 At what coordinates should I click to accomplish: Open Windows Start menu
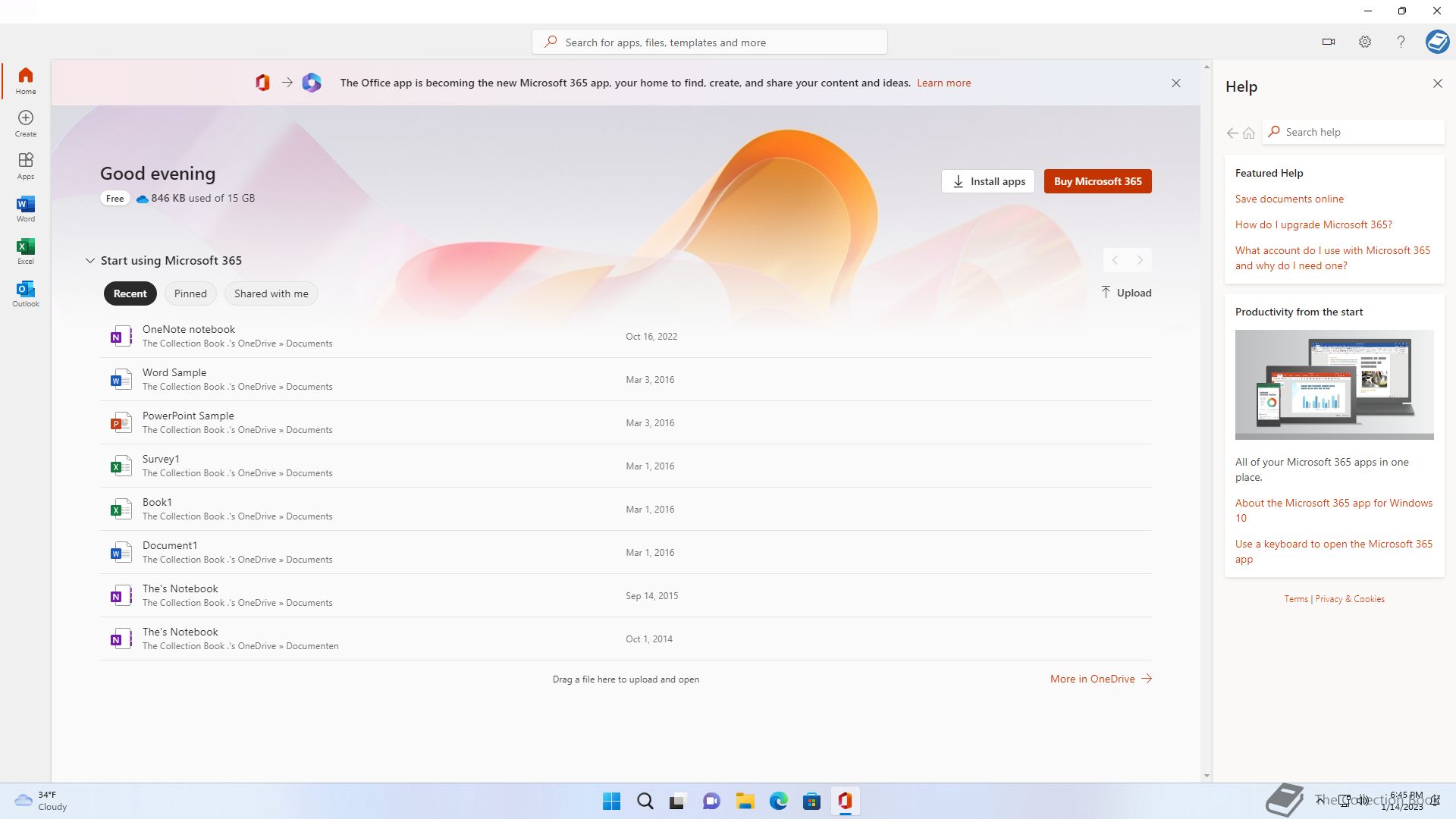tap(611, 801)
